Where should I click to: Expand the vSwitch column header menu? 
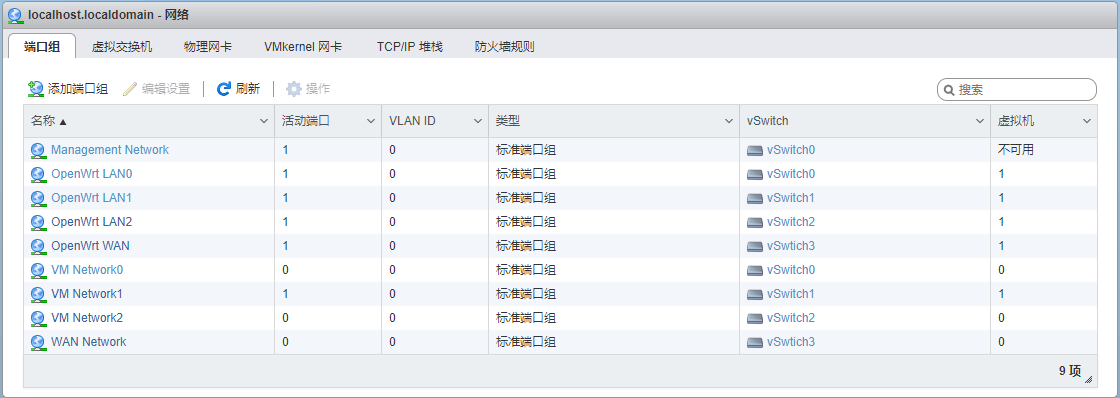click(980, 121)
